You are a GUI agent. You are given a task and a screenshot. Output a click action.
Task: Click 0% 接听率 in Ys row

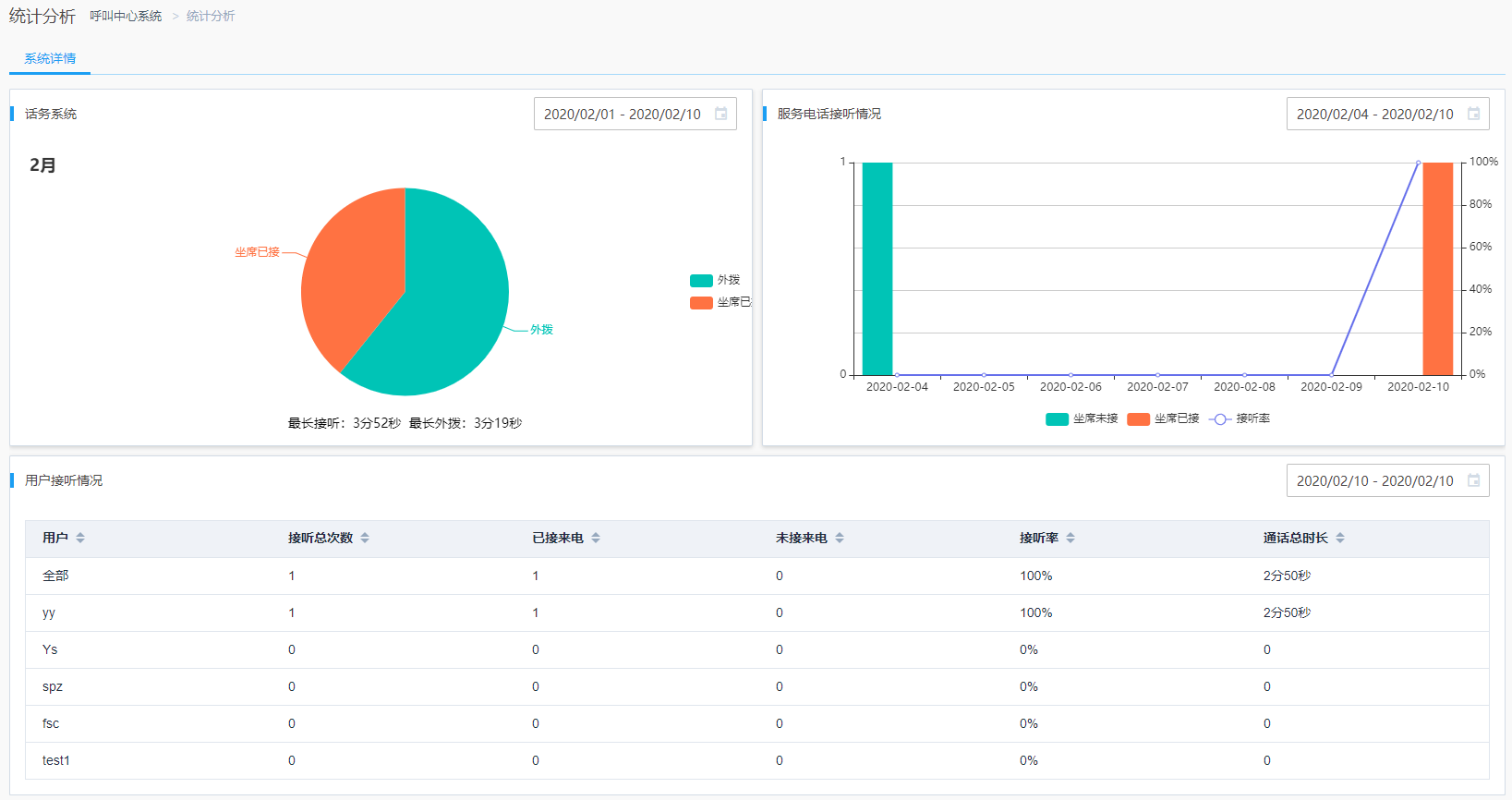point(1029,649)
